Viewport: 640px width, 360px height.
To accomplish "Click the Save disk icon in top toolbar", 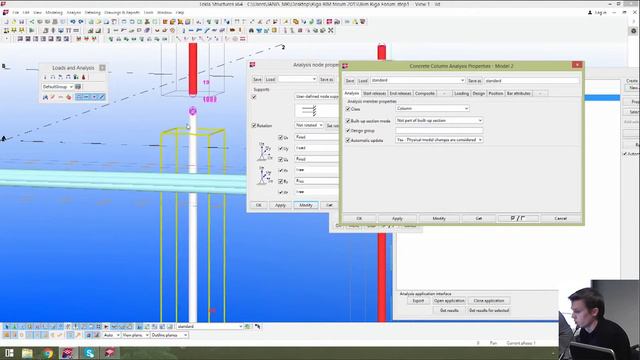I will point(22,22).
